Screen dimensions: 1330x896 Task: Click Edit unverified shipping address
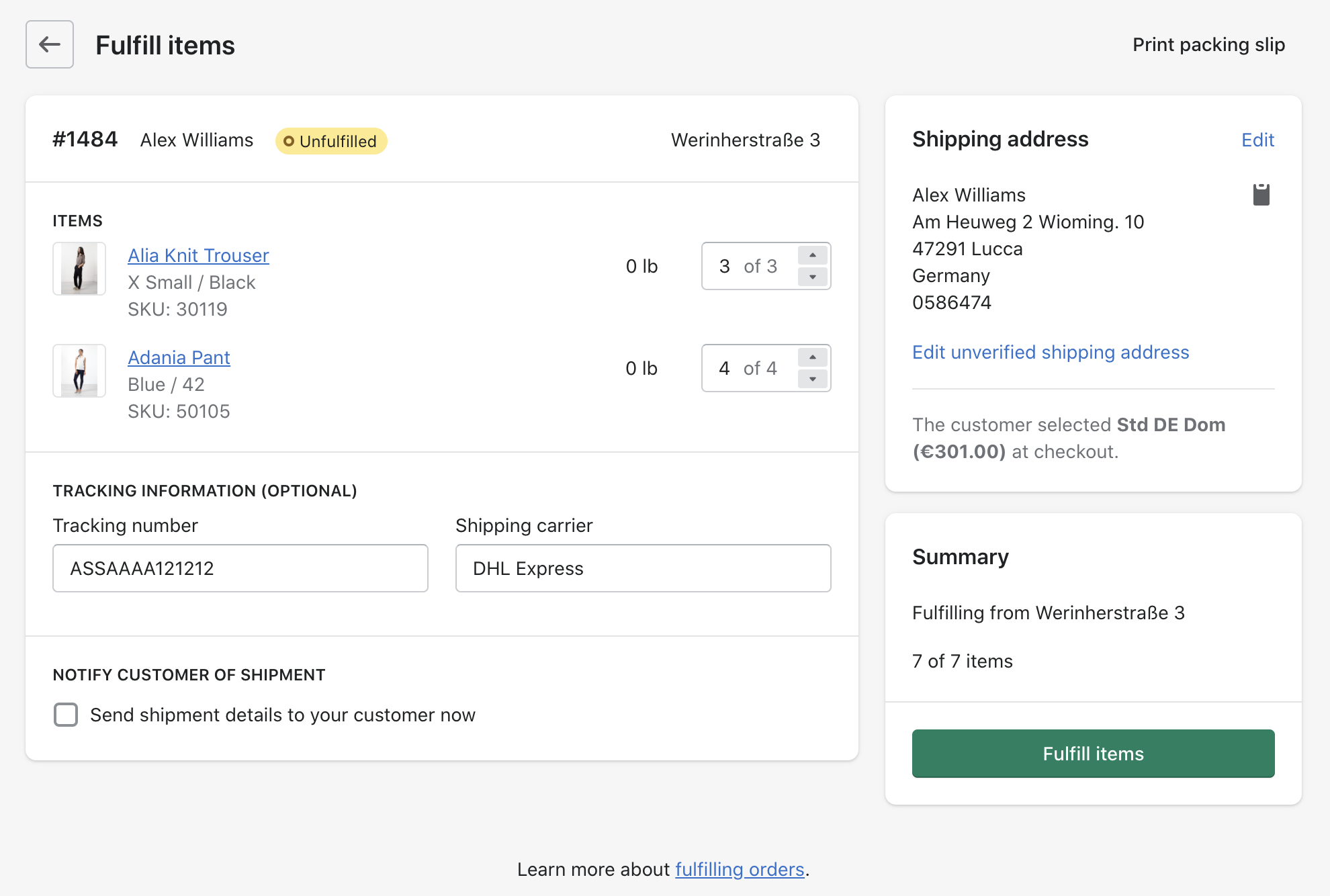[x=1050, y=352]
